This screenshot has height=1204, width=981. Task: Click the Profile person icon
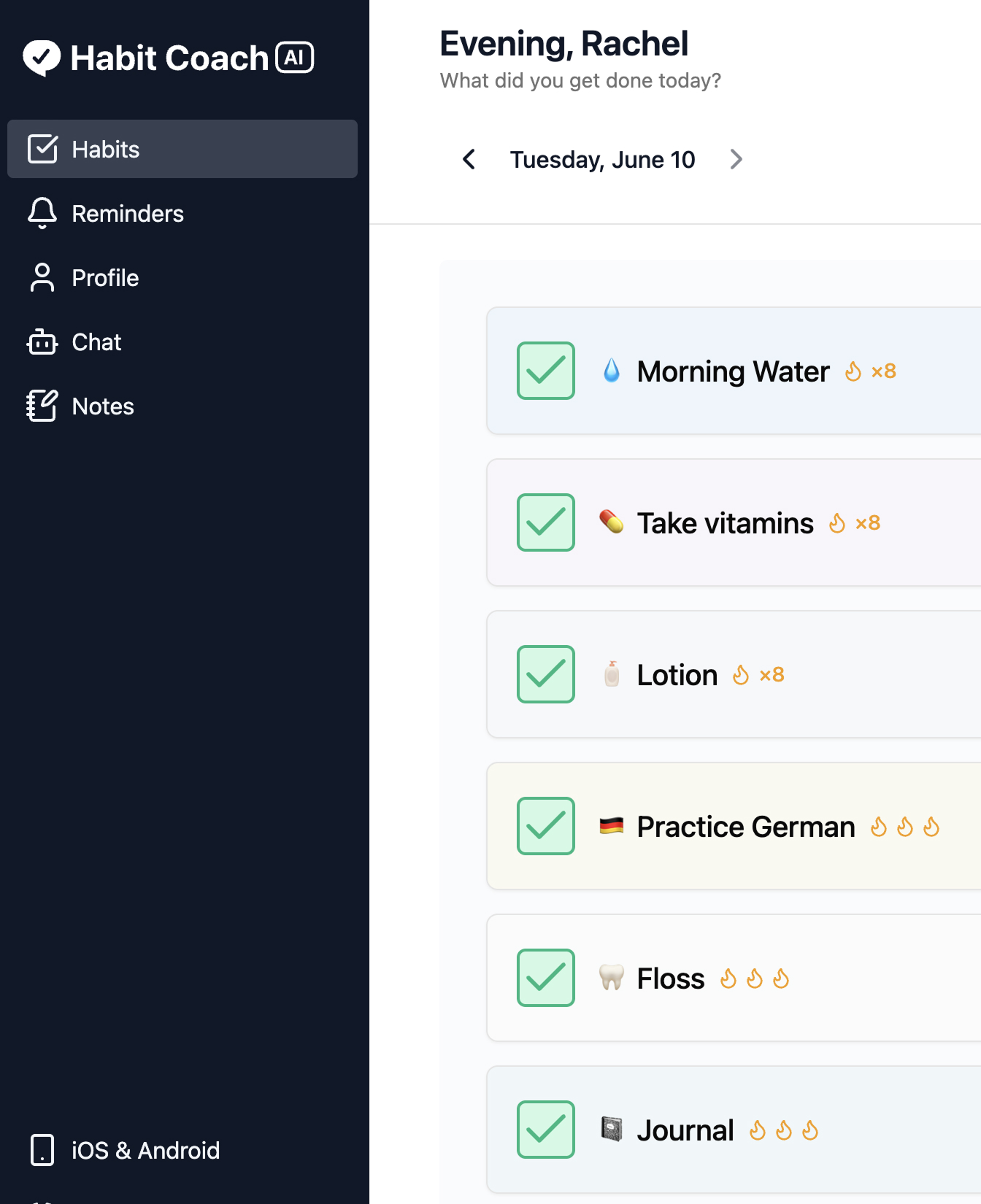click(x=42, y=277)
